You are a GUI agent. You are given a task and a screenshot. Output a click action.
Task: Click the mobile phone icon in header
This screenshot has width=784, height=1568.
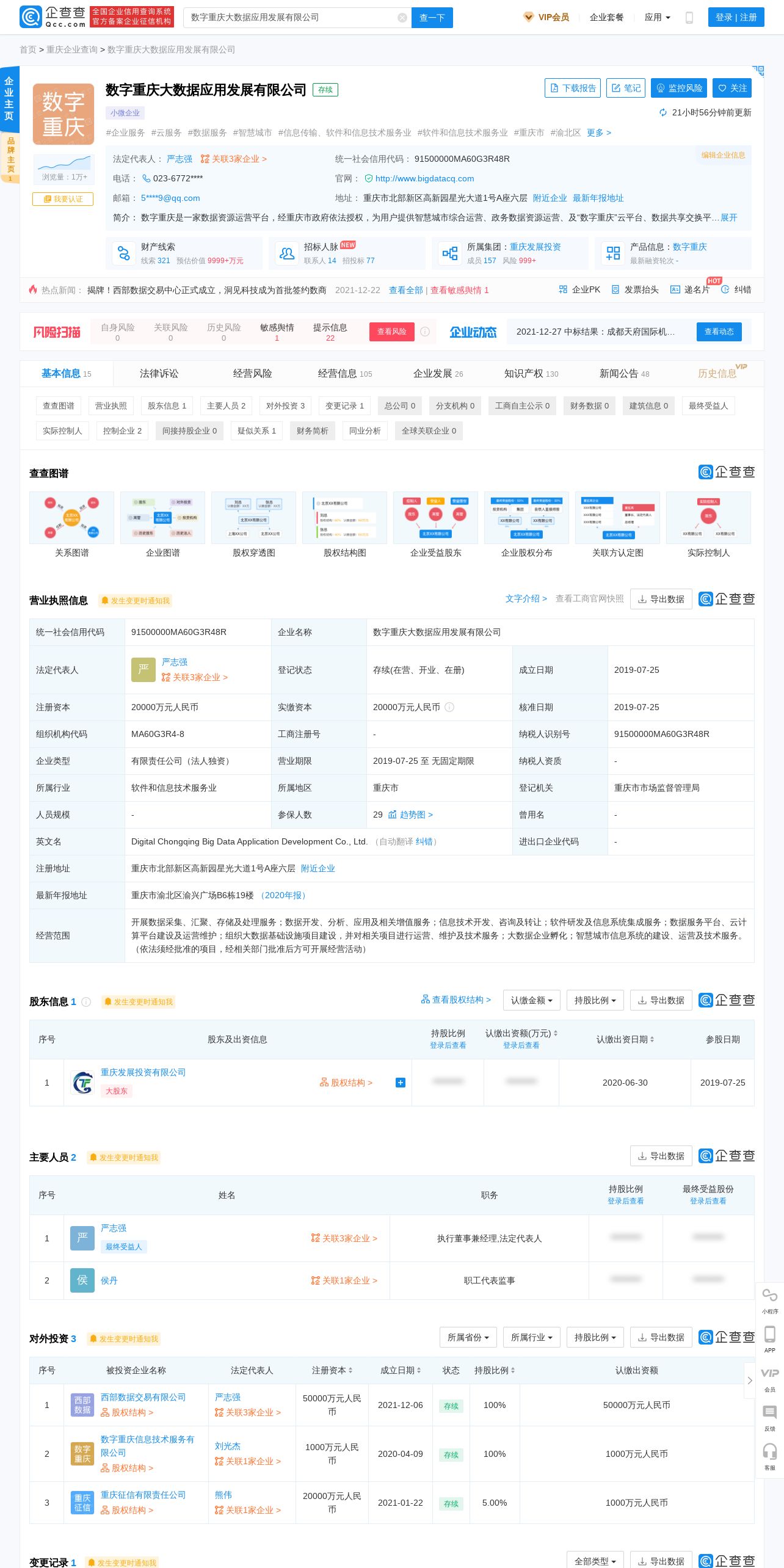coord(689,18)
